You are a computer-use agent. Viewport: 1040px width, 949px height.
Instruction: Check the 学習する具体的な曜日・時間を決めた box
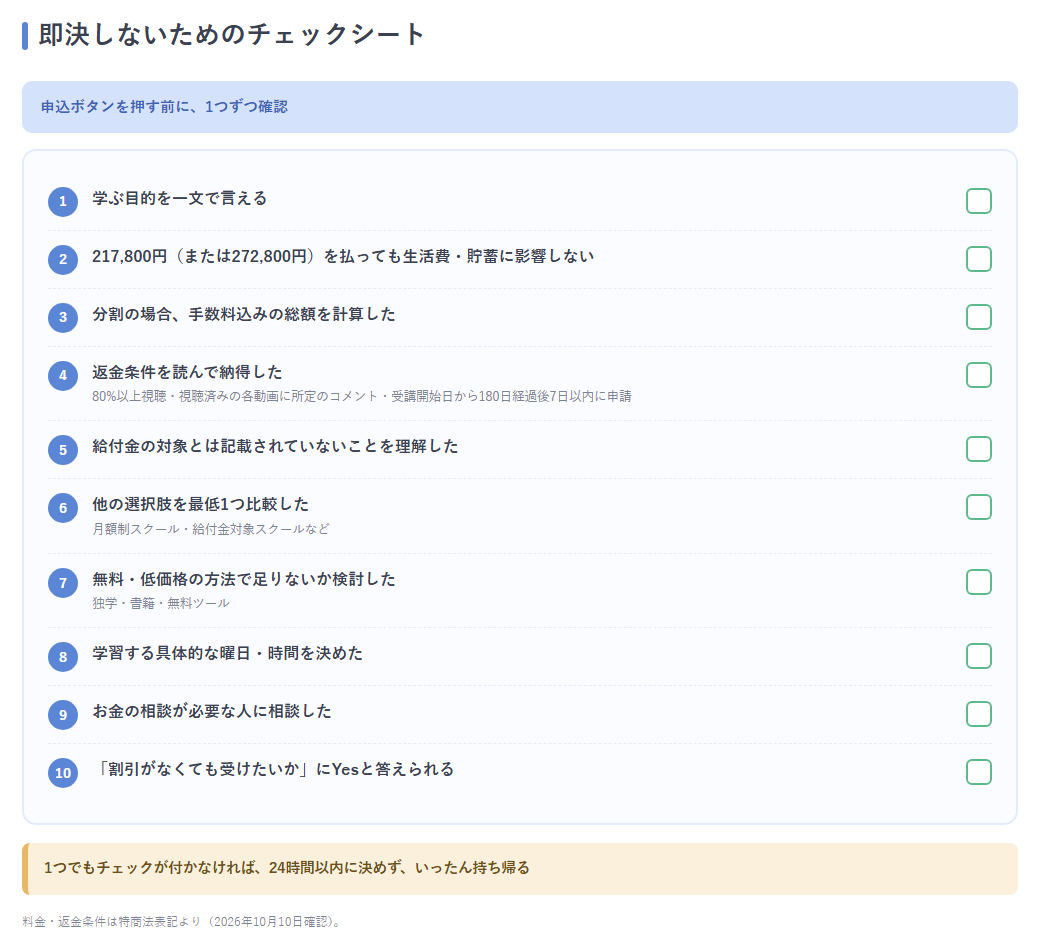[x=978, y=656]
